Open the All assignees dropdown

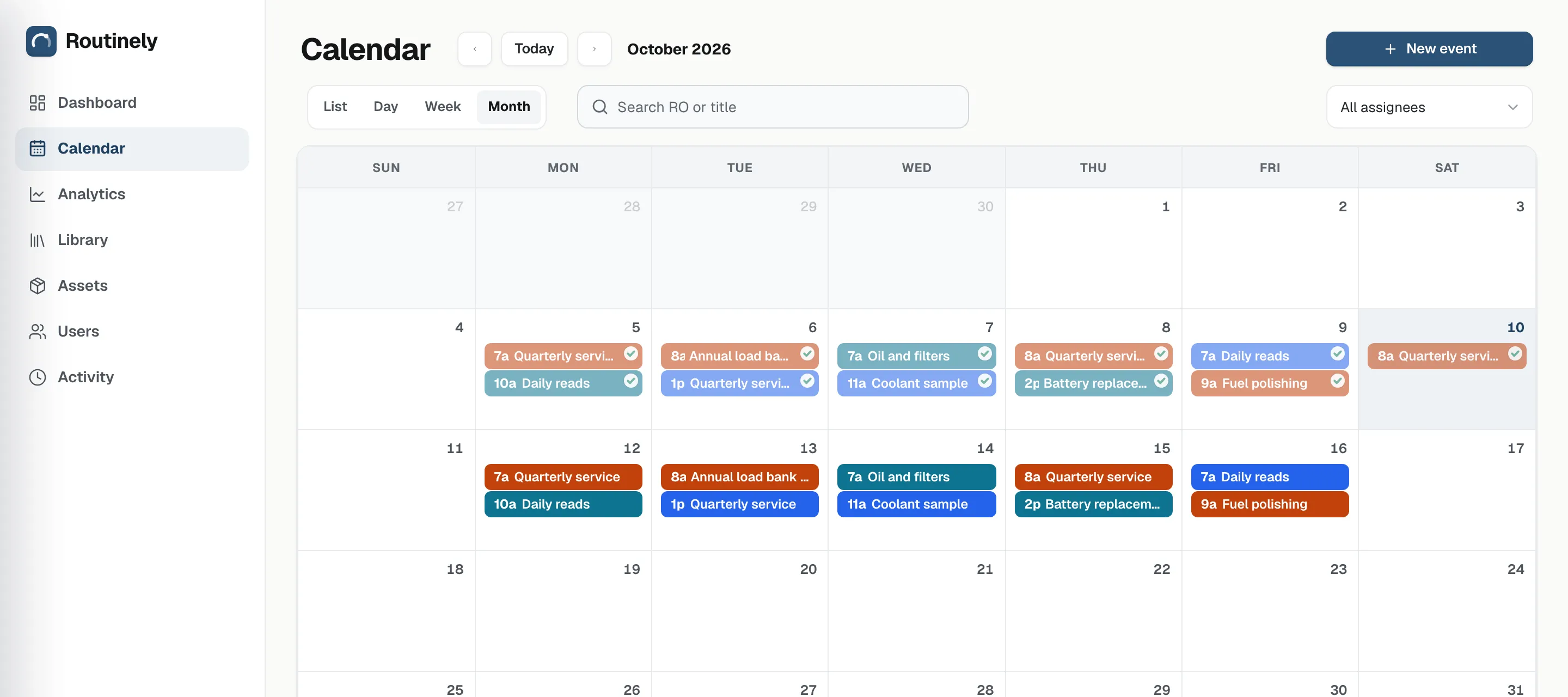click(1429, 107)
